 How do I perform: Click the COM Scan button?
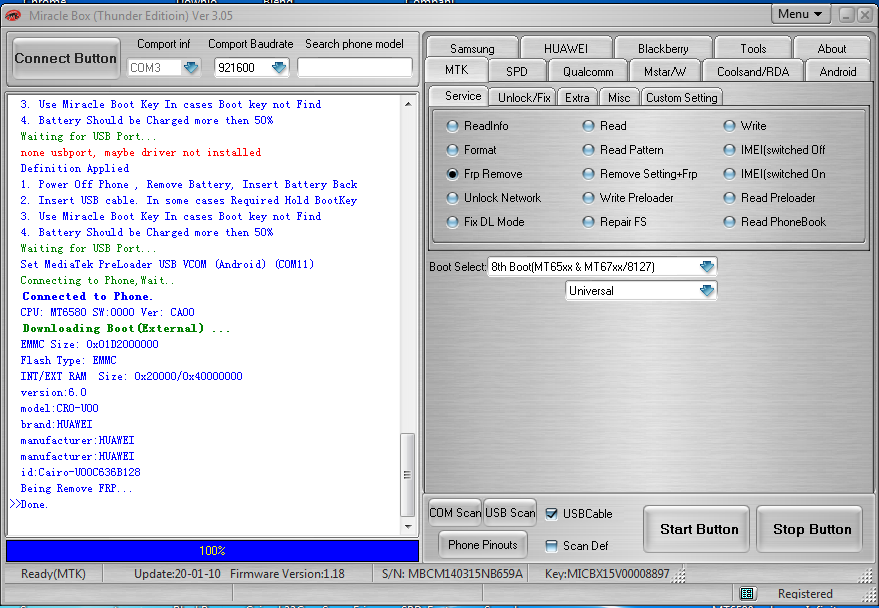pyautogui.click(x=455, y=513)
